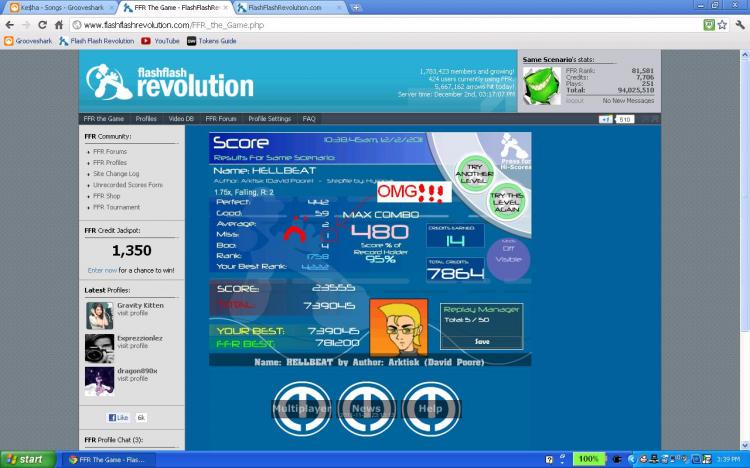Save the replay in Replay Manager
This screenshot has width=750, height=468.
tap(482, 341)
